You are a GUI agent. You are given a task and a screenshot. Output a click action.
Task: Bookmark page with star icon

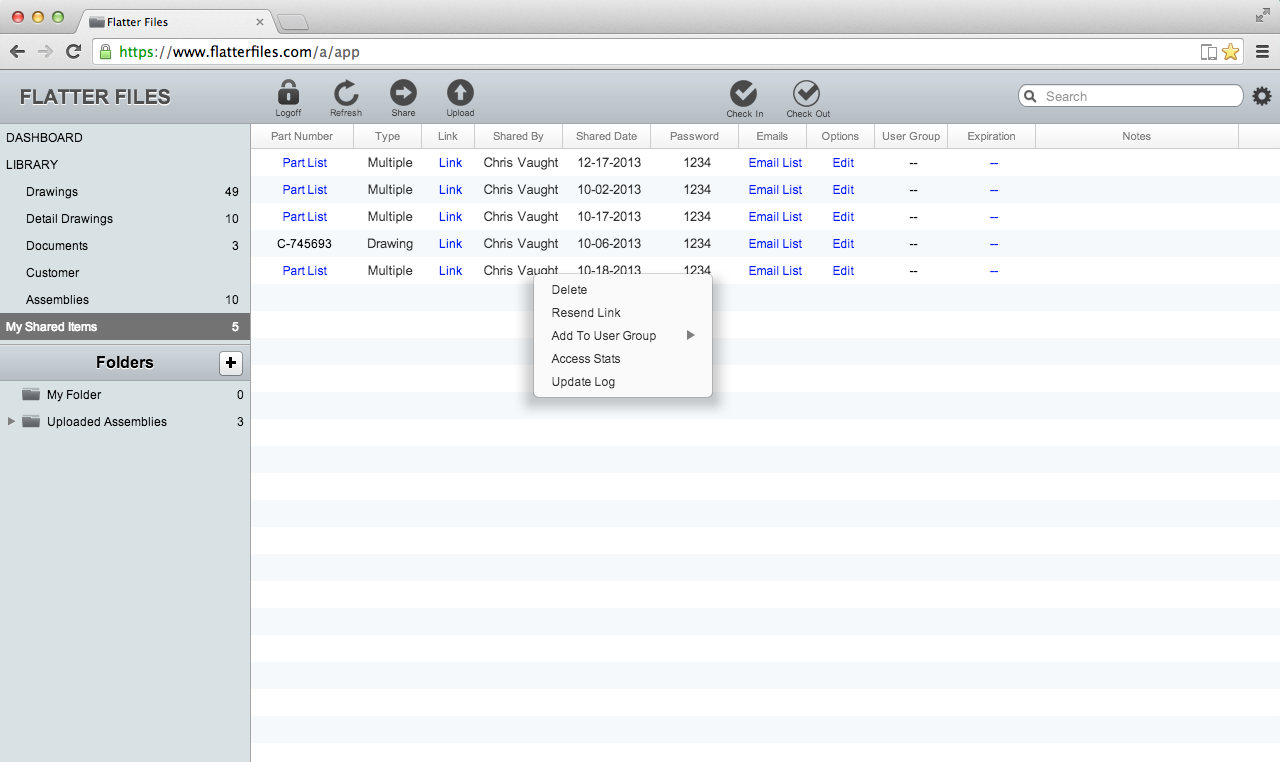(1230, 52)
